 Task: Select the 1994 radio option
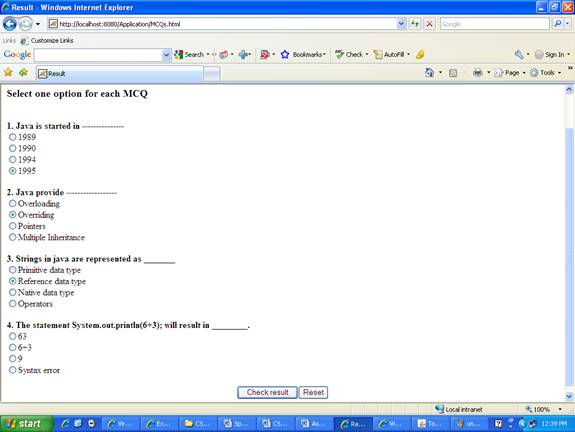tap(12, 160)
